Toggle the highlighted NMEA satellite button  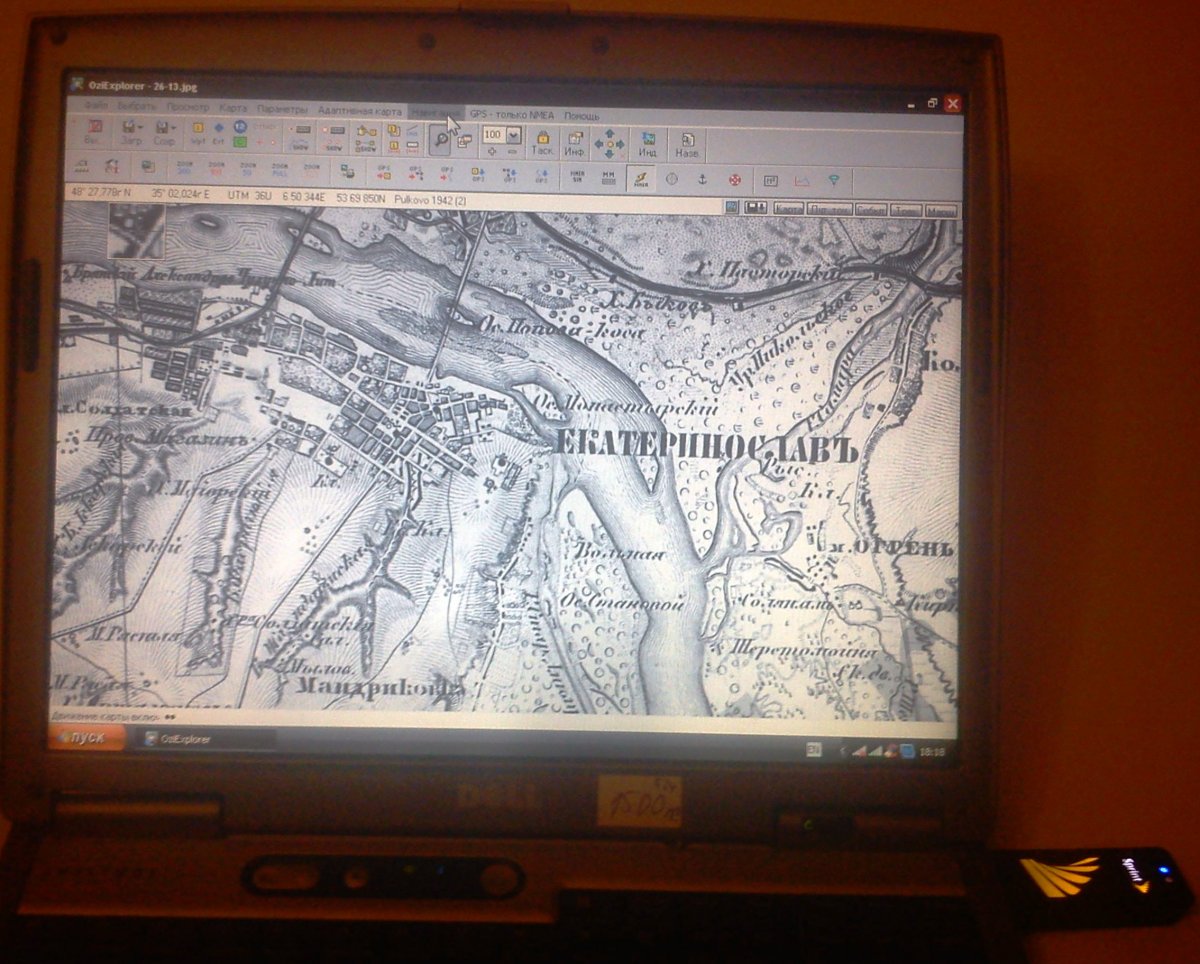[641, 177]
